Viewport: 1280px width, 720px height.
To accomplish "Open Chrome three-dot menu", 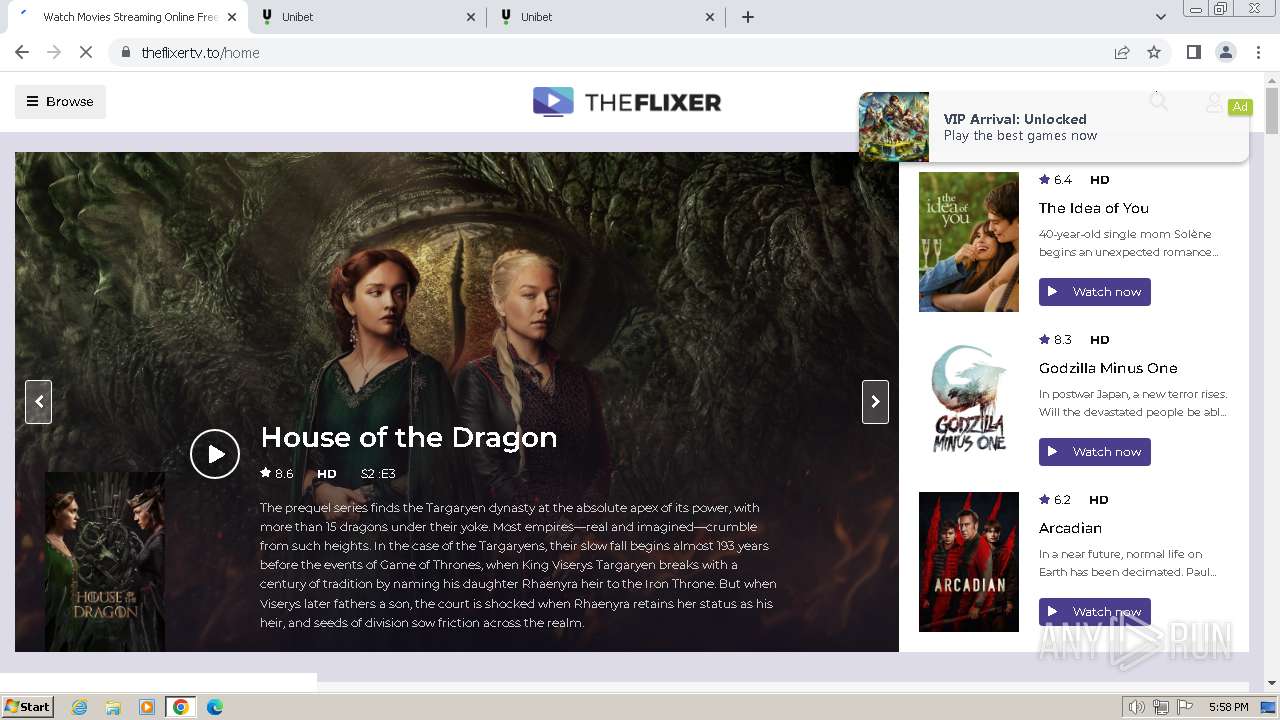I will click(x=1258, y=52).
